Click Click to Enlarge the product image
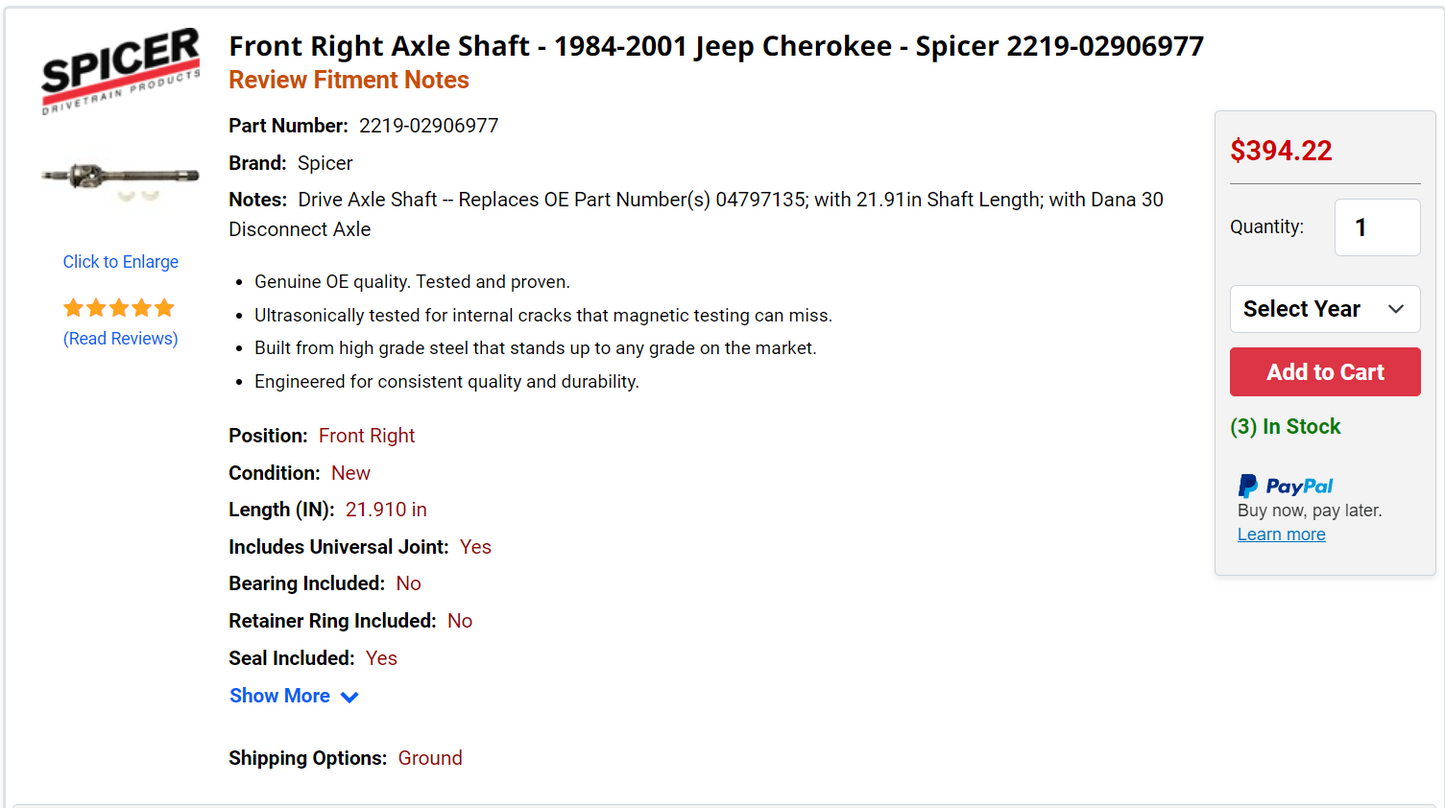The image size is (1445, 808). pos(120,261)
